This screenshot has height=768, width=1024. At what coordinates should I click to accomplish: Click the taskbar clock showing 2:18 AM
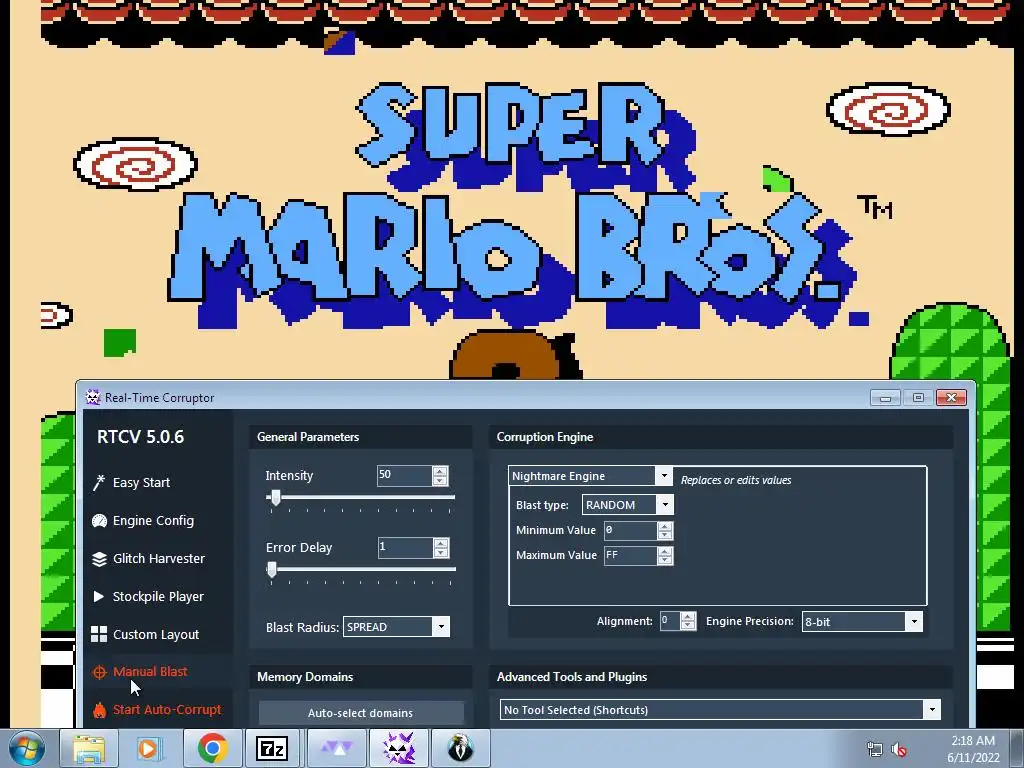(973, 741)
